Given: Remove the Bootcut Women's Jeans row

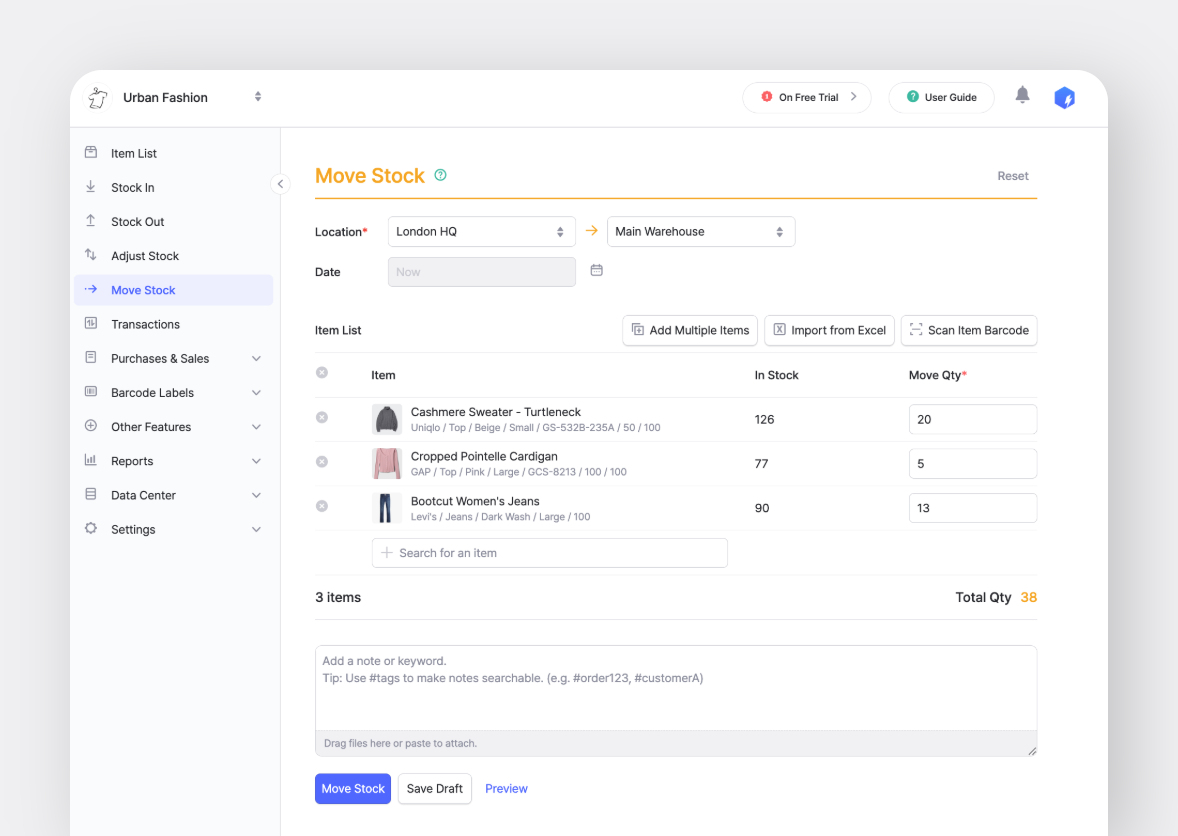Looking at the screenshot, I should [x=322, y=506].
